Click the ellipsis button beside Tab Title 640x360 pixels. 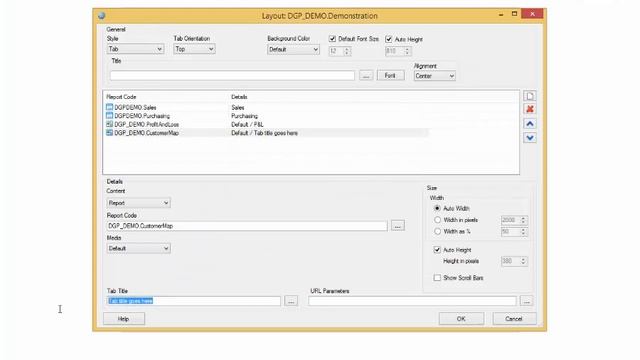(x=291, y=301)
